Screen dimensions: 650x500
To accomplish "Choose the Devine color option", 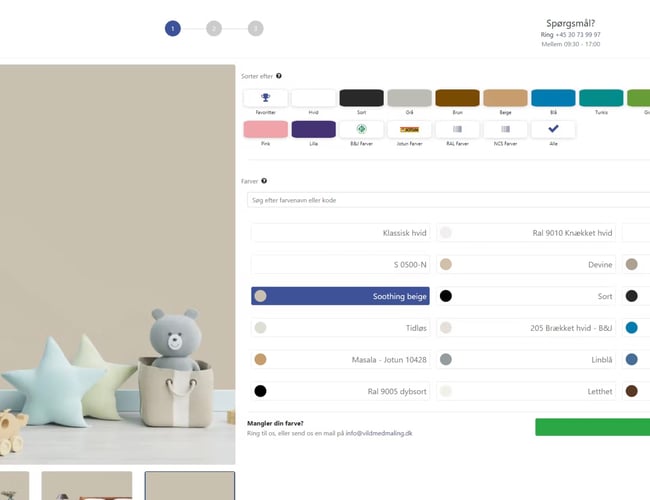I will (526, 265).
